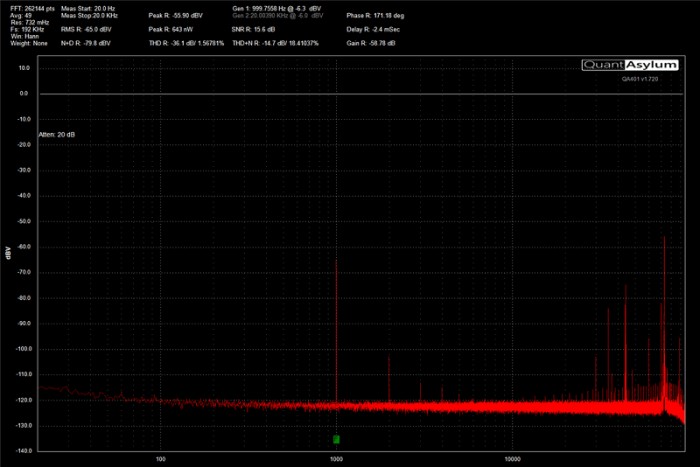Click the dimmed Gen 2 line
Viewport: 700px width, 467px height.
tap(278, 16)
